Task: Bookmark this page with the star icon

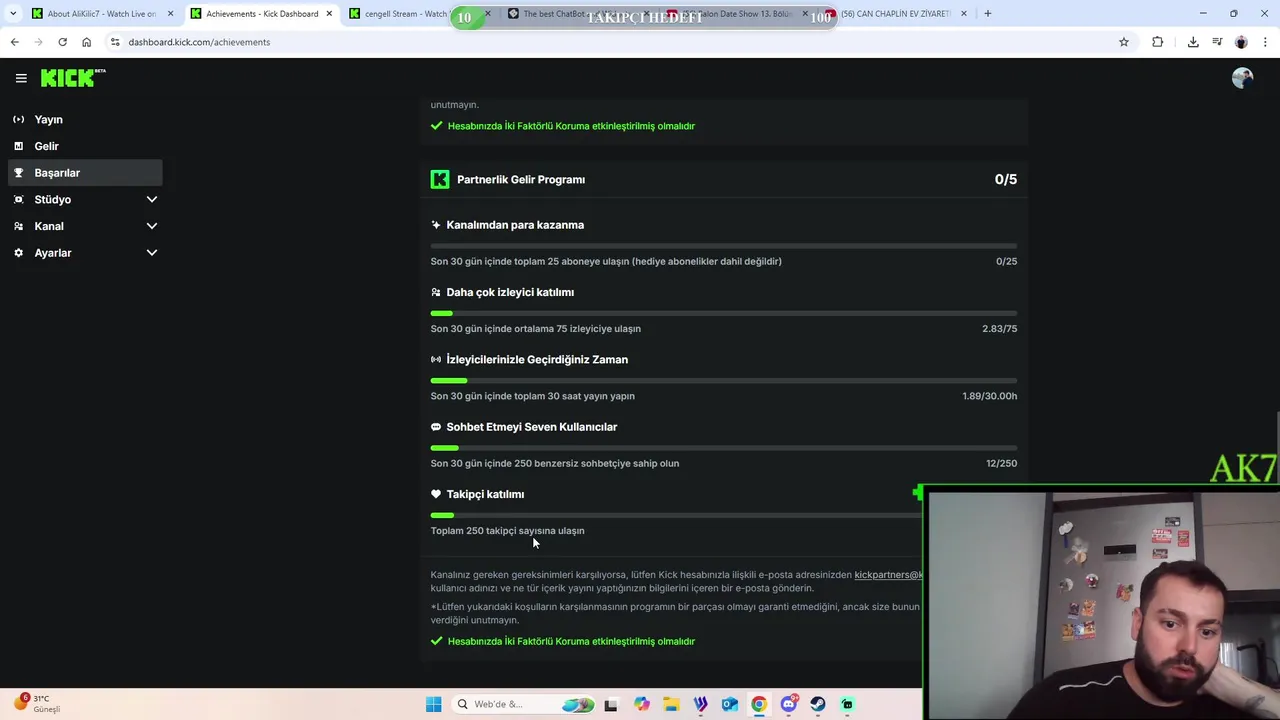Action: [1124, 42]
